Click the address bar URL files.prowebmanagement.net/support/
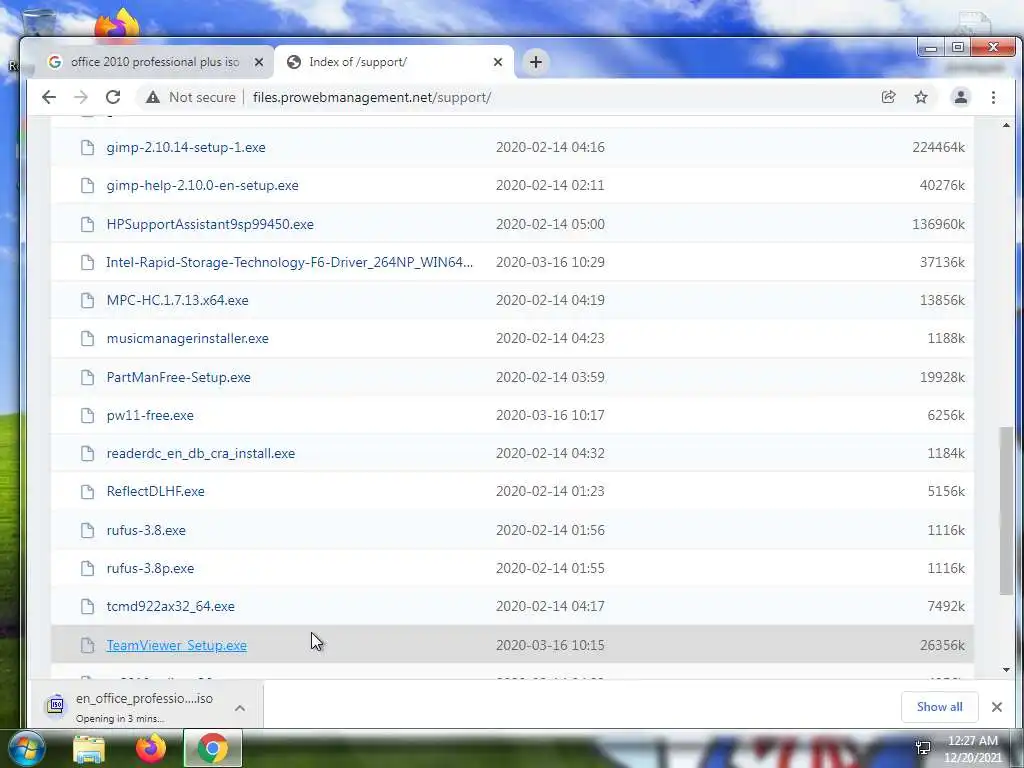Image resolution: width=1024 pixels, height=768 pixels. (x=372, y=97)
